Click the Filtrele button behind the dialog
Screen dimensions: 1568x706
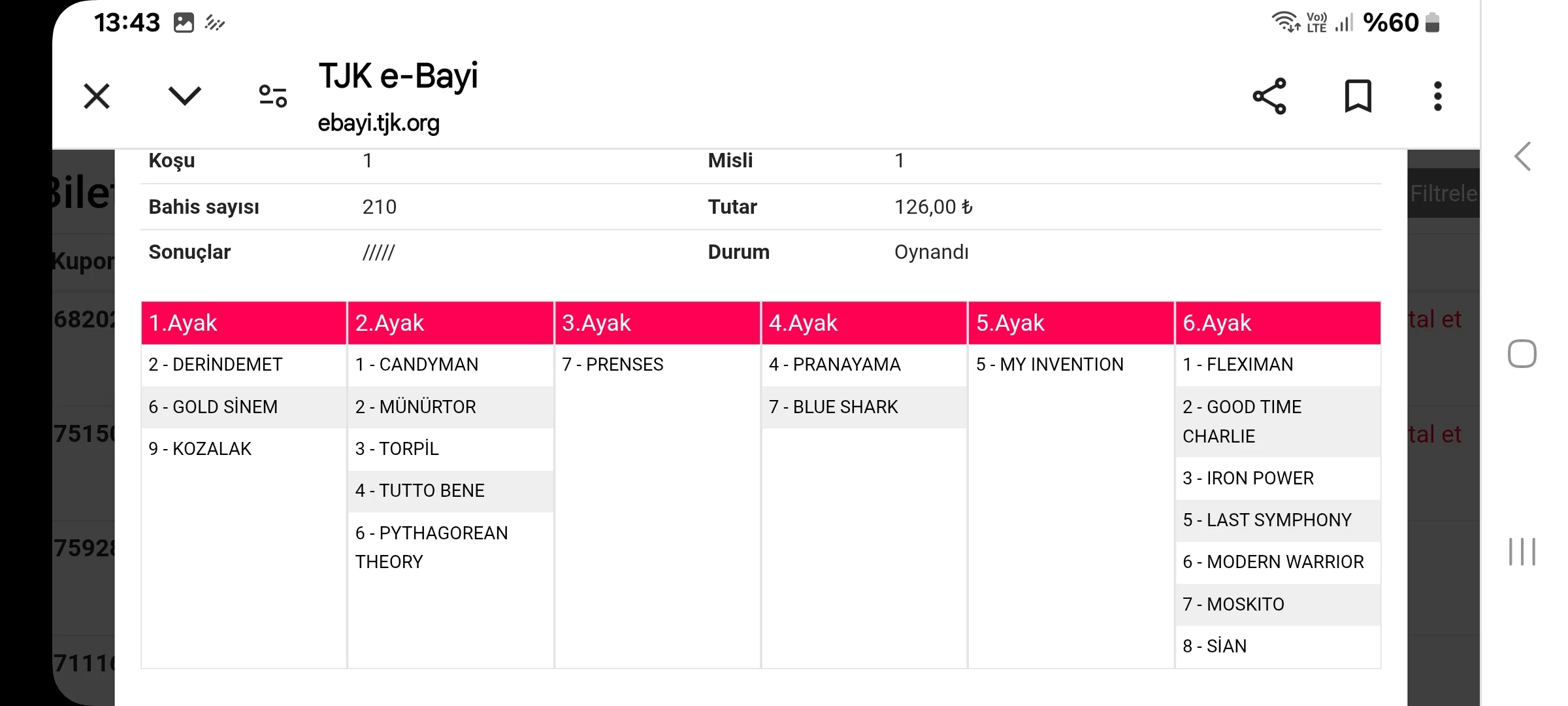pyautogui.click(x=1443, y=193)
